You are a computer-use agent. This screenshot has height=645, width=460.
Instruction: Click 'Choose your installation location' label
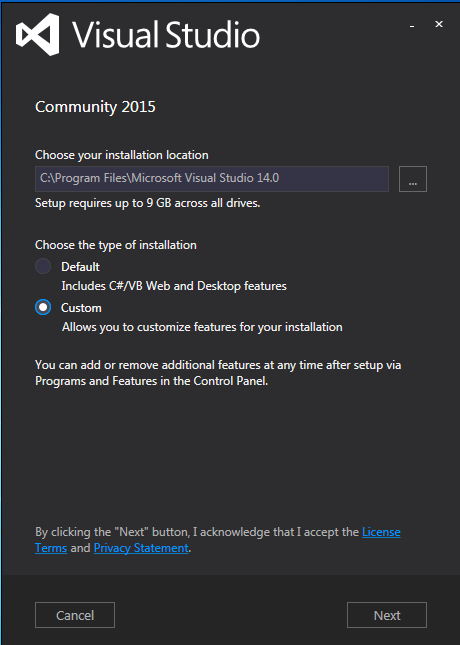click(122, 155)
